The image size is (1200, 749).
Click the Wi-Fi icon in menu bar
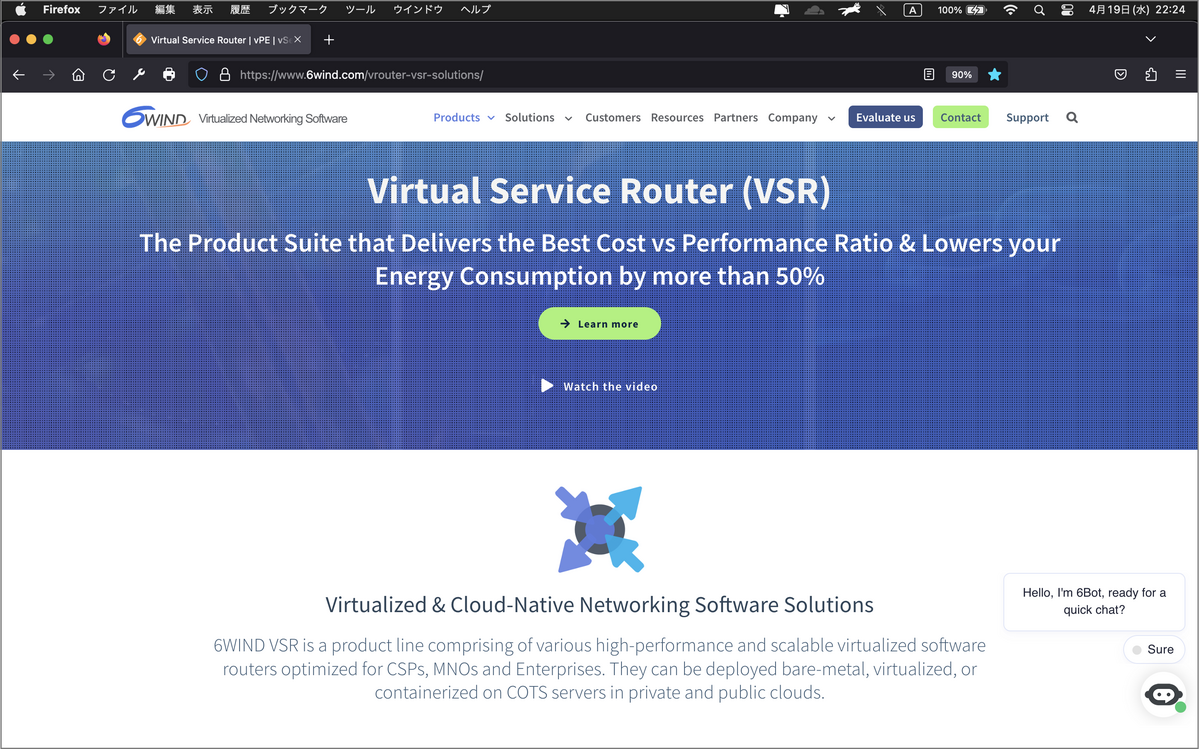[x=1010, y=10]
